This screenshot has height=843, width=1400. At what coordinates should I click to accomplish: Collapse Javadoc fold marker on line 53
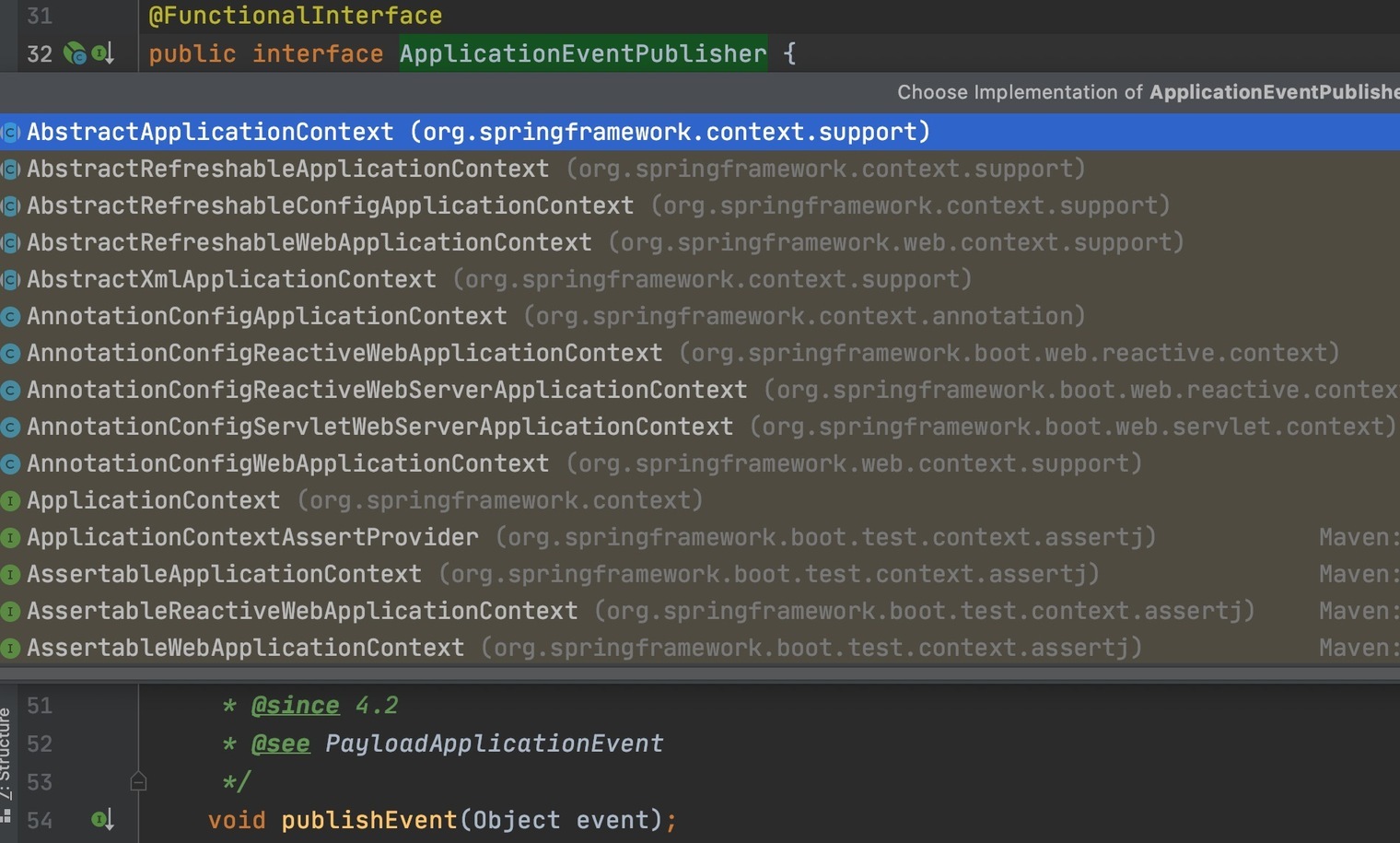[x=138, y=781]
